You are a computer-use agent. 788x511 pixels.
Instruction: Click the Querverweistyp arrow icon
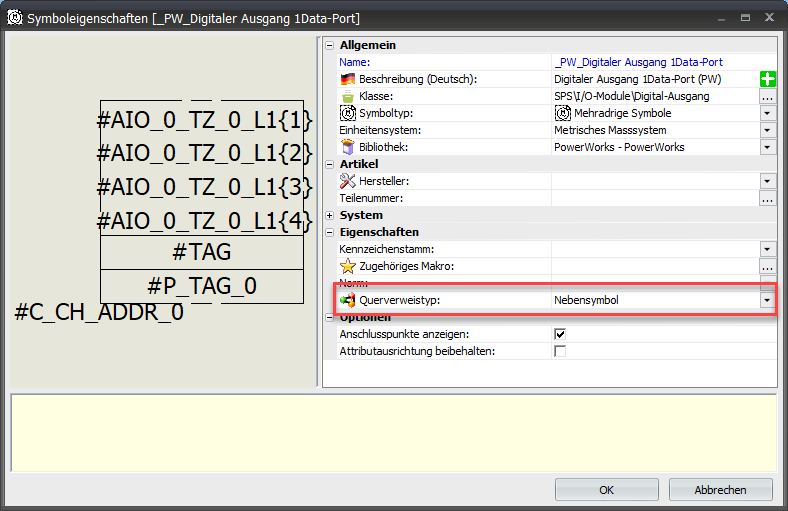(x=348, y=300)
